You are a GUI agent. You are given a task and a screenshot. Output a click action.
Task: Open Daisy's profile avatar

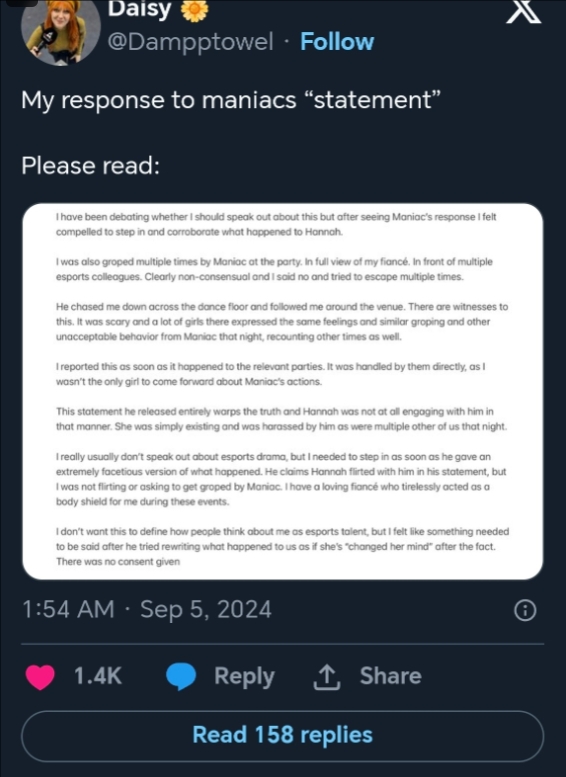[60, 30]
